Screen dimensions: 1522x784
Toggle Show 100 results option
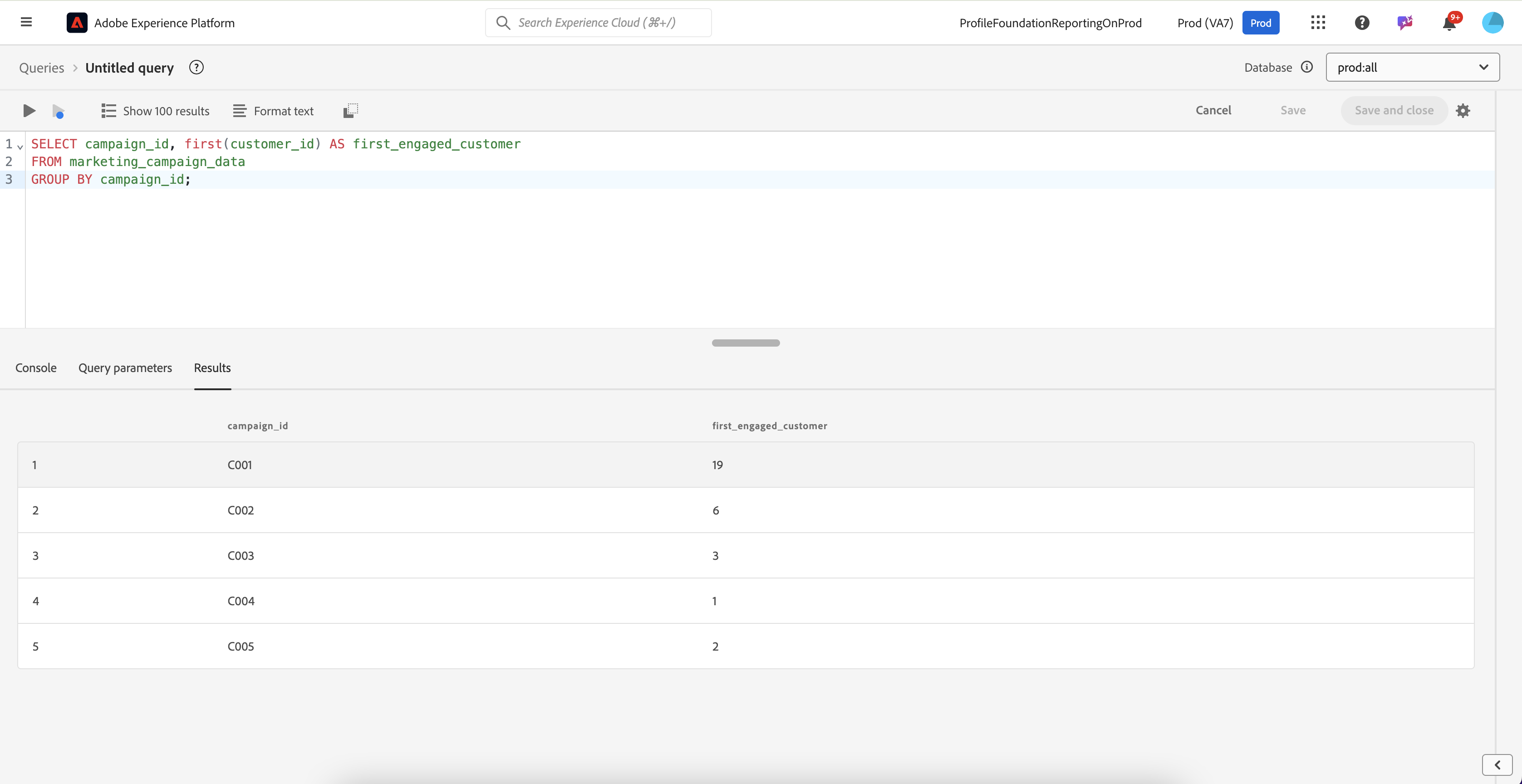click(x=155, y=111)
